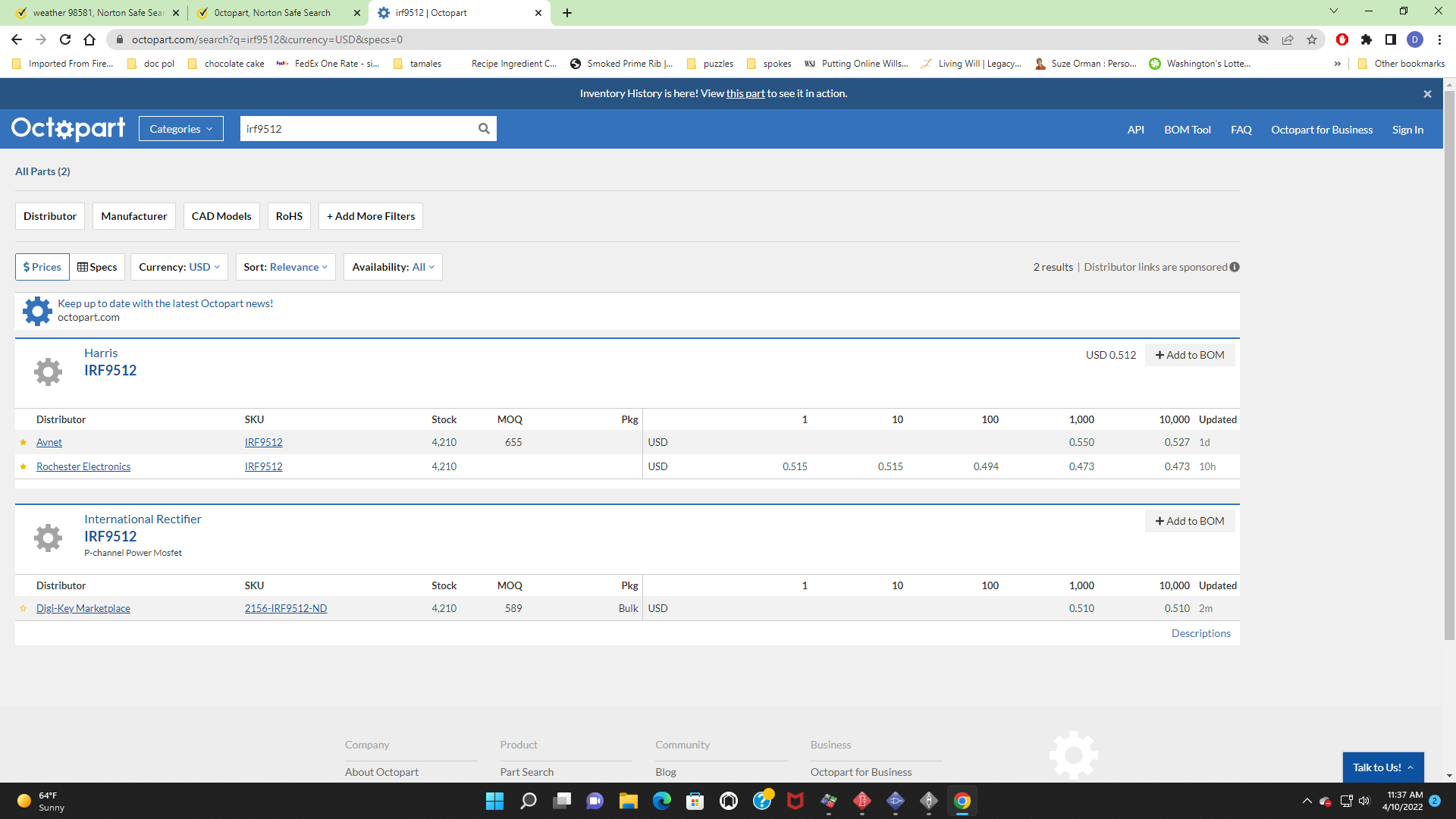Viewport: 1456px width, 819px height.
Task: Open the Availability: All dropdown
Action: [393, 267]
